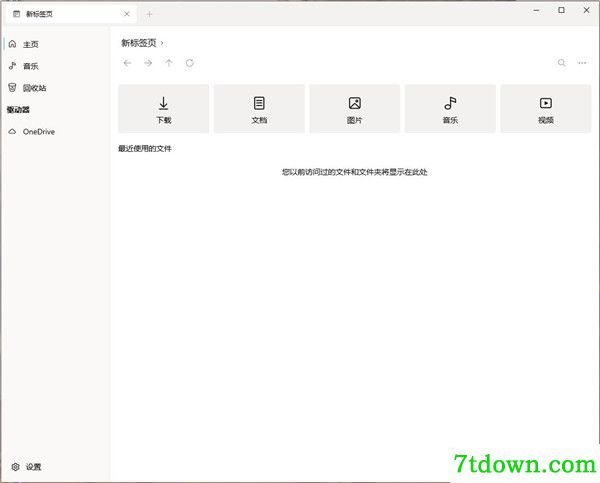Open the Downloads (下载) folder tile
Screen dimensions: 600x483
pos(164,109)
